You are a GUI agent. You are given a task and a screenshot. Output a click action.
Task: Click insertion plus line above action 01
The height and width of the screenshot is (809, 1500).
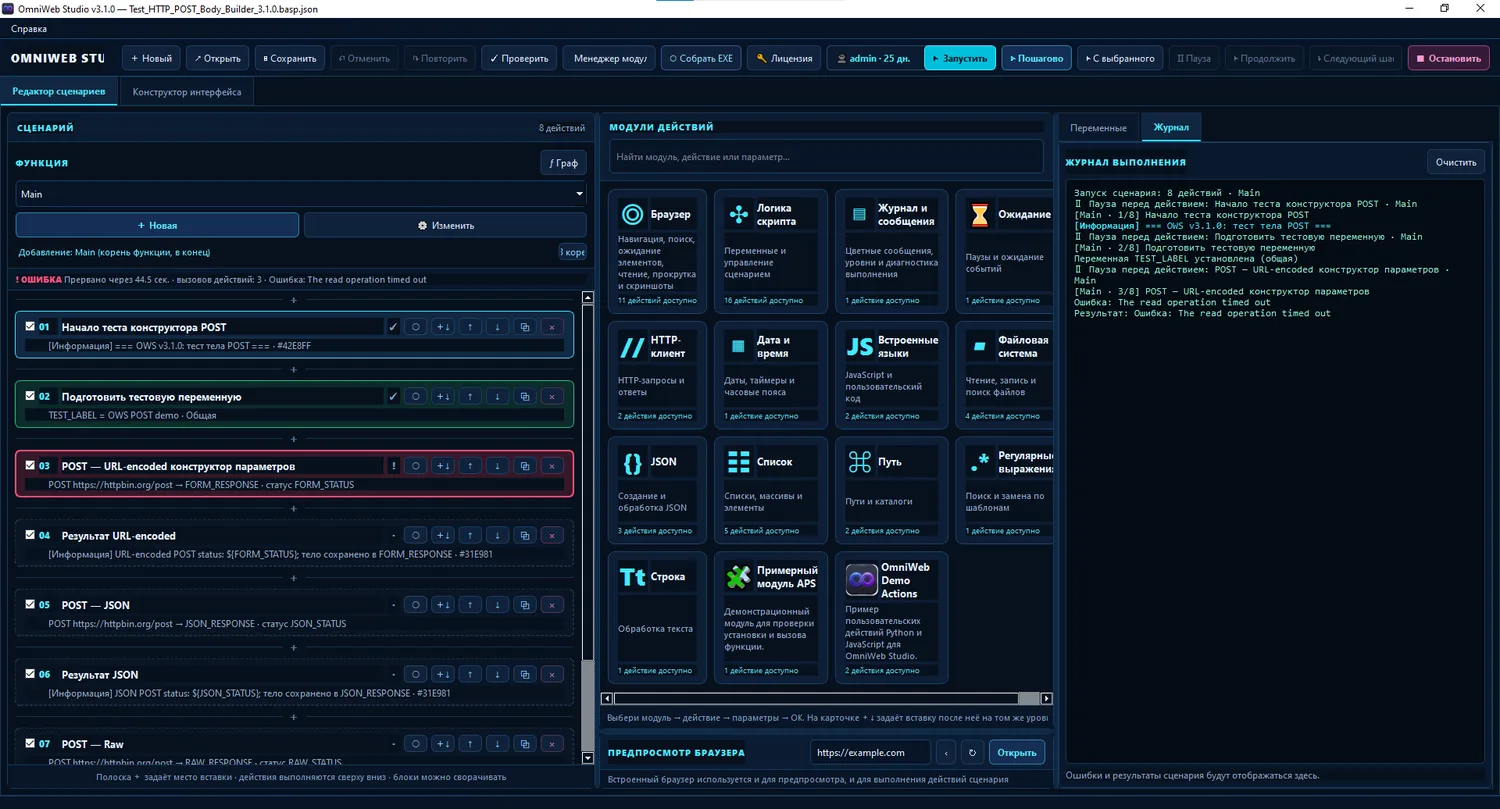[x=294, y=300]
